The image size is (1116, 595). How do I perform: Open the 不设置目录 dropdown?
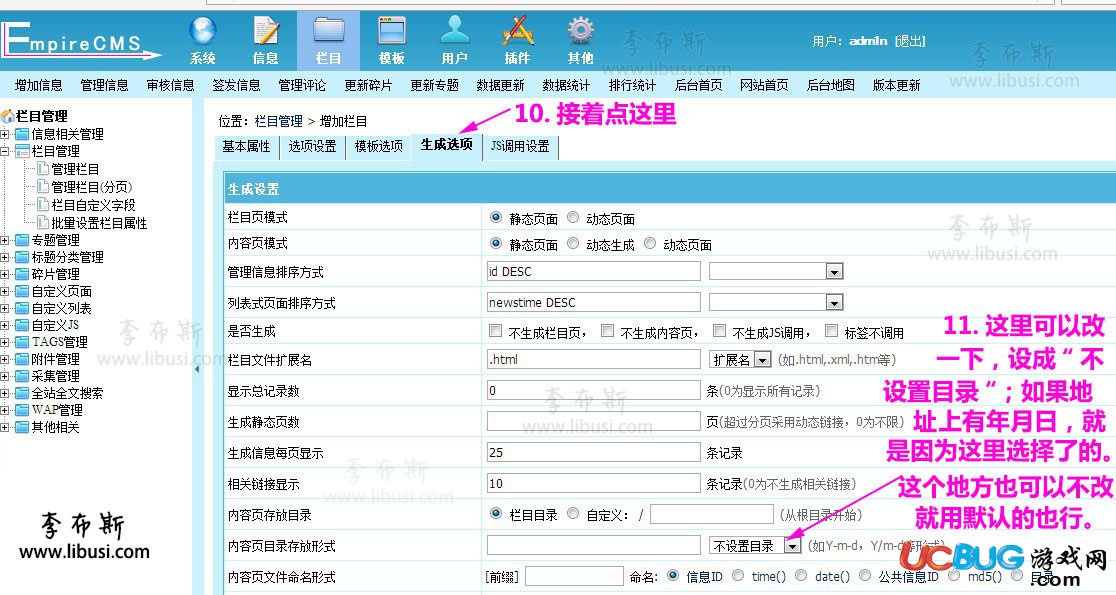(x=755, y=546)
